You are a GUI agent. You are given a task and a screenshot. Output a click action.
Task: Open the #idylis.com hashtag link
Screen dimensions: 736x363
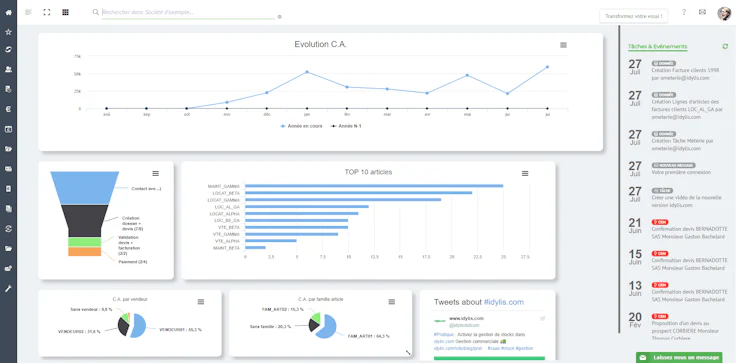(504, 302)
